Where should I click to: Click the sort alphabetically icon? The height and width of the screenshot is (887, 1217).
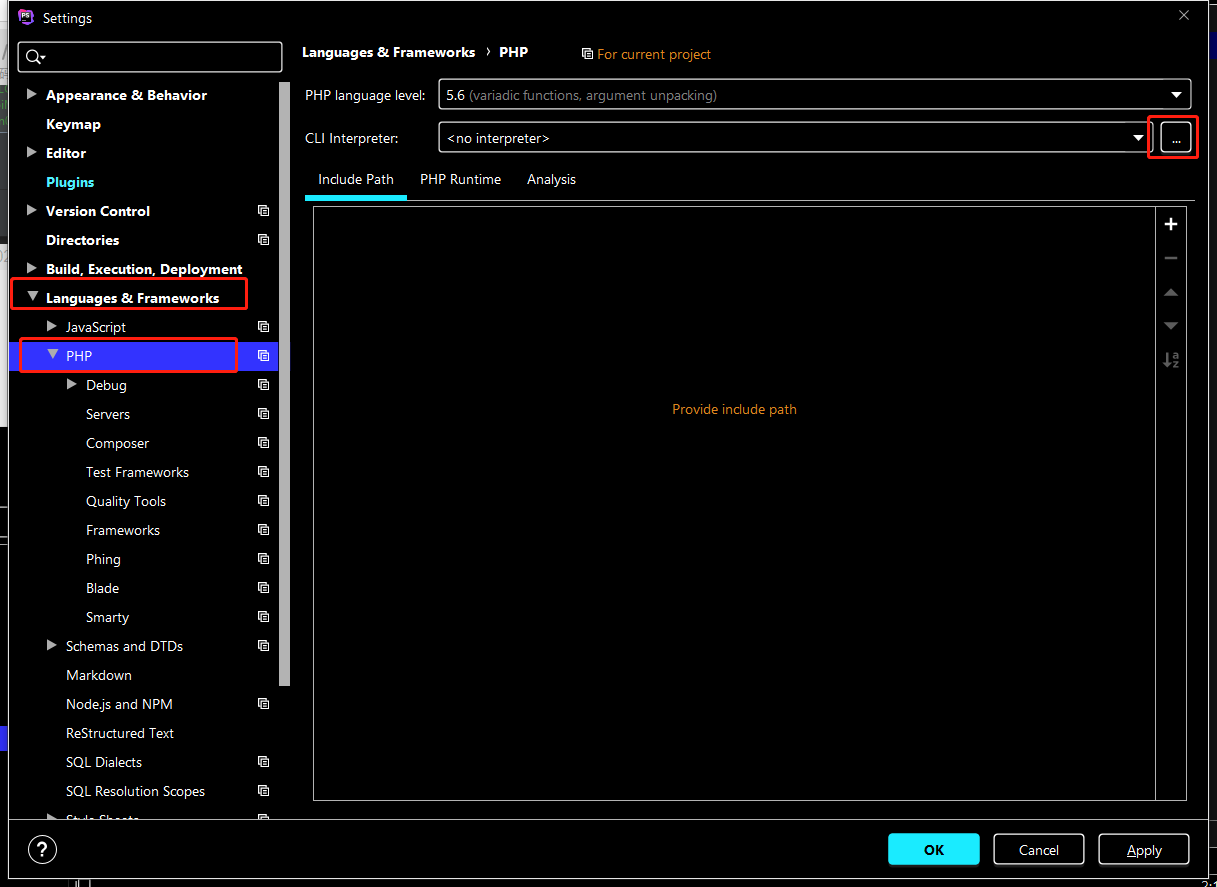1171,360
